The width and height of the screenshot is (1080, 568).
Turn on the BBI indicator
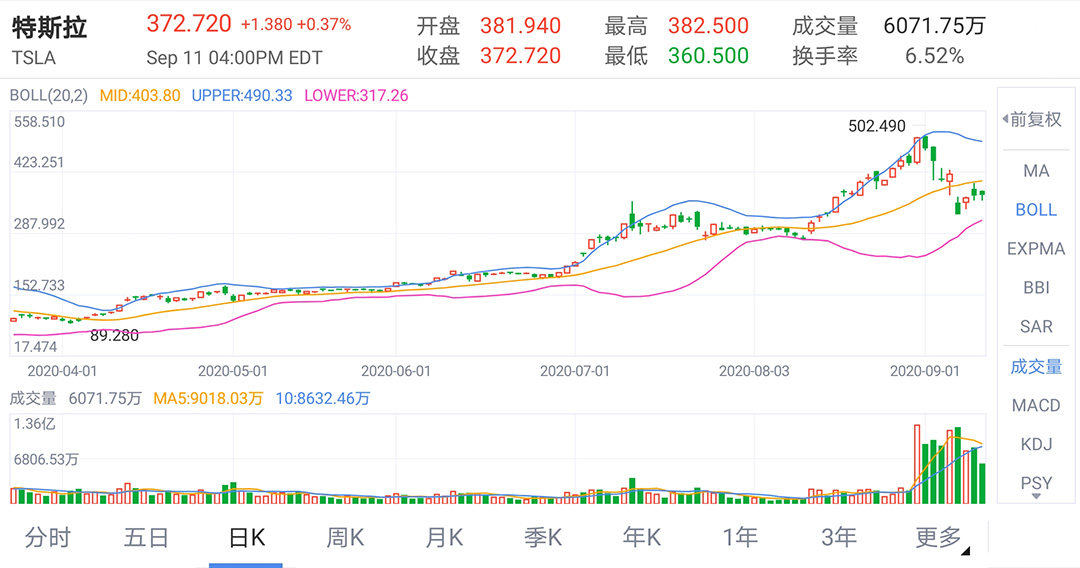click(x=1036, y=288)
